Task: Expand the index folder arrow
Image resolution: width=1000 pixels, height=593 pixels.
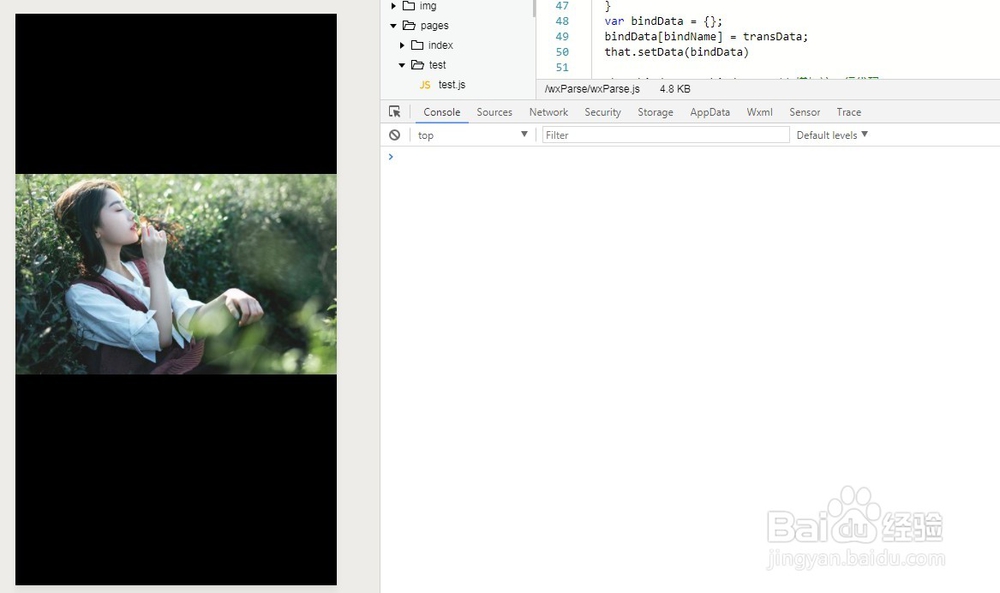Action: point(402,45)
